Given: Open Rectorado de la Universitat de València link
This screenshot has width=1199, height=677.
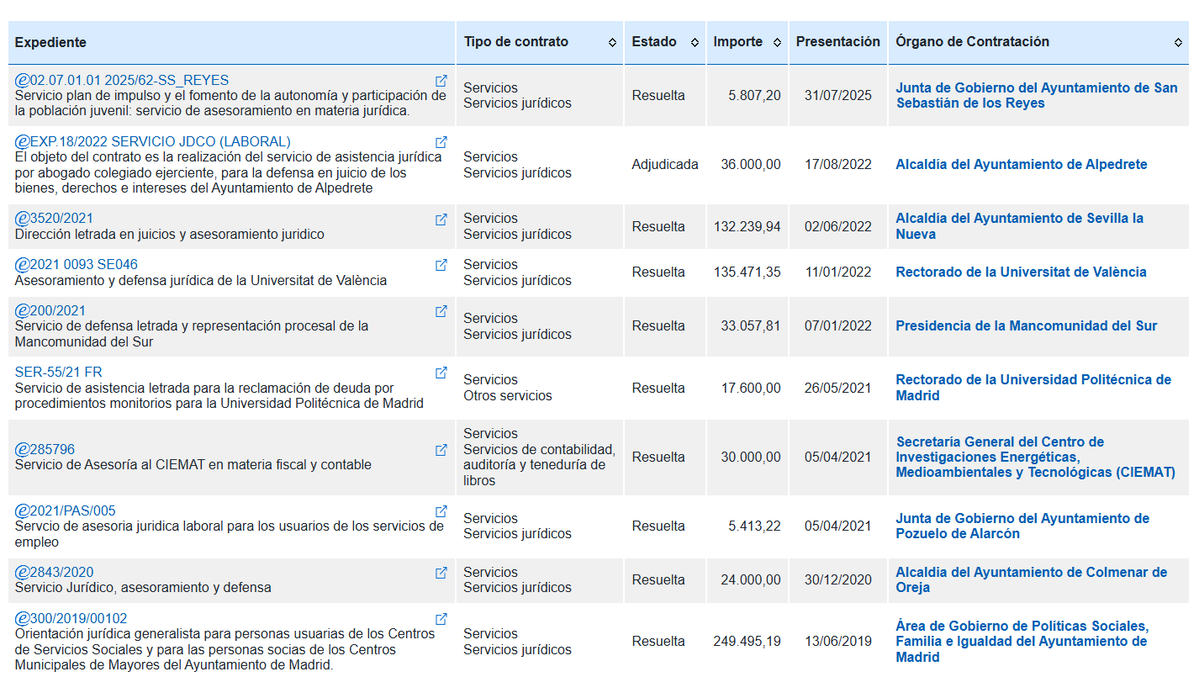Looking at the screenshot, I should (1021, 272).
